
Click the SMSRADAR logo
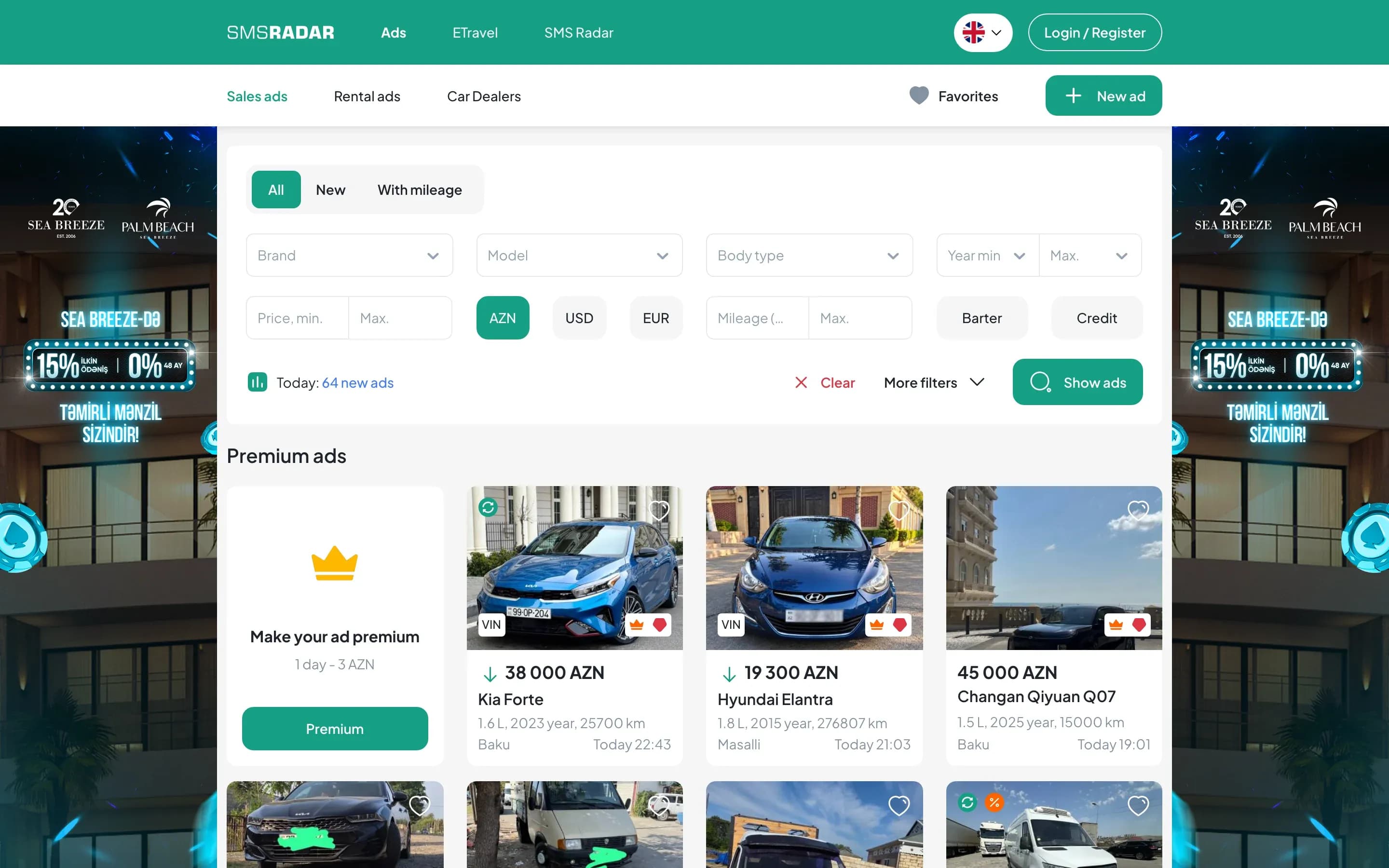[280, 33]
